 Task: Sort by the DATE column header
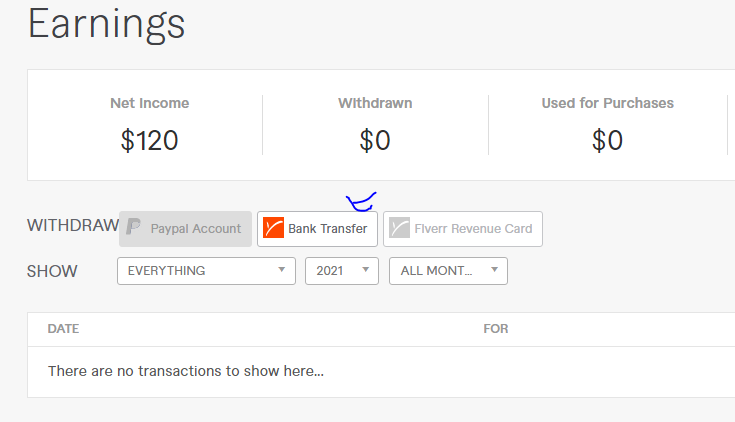pos(63,328)
